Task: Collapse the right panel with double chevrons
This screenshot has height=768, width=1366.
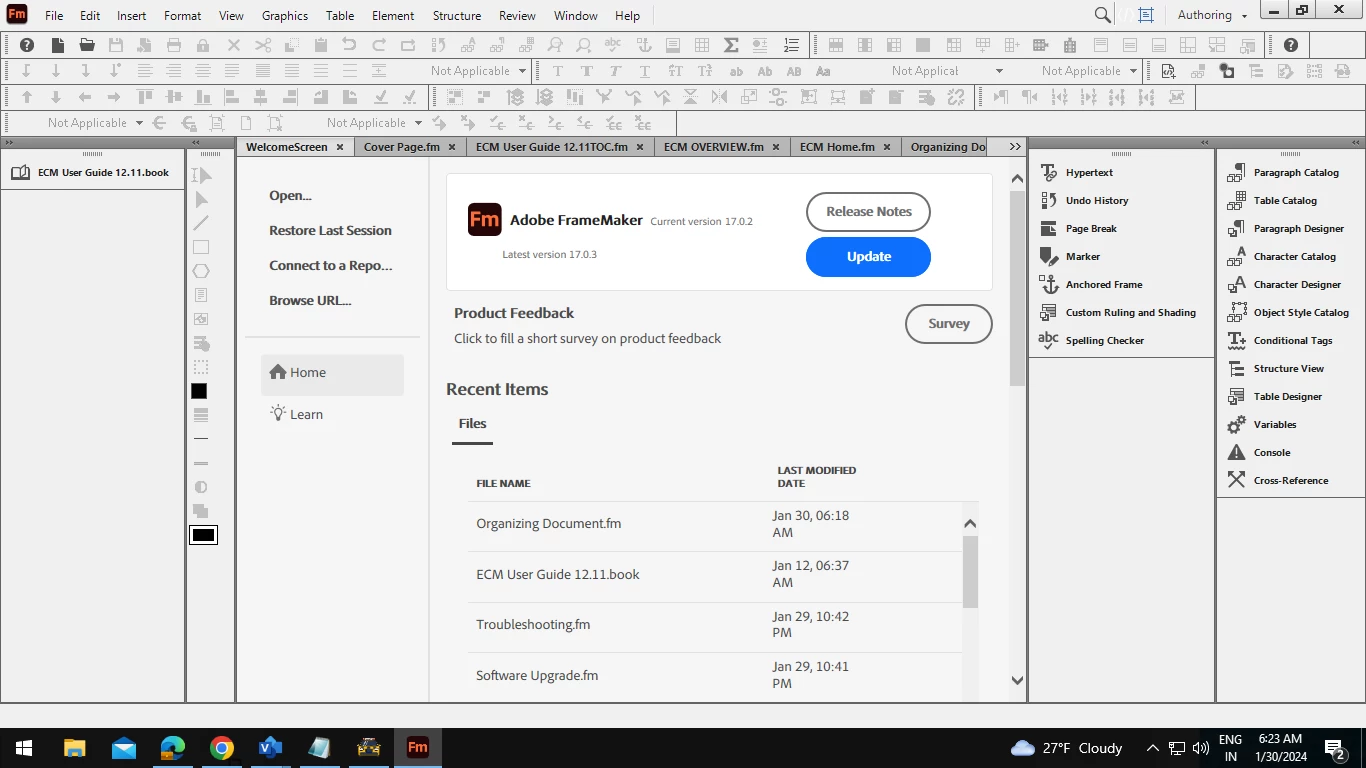Action: pos(1355,143)
